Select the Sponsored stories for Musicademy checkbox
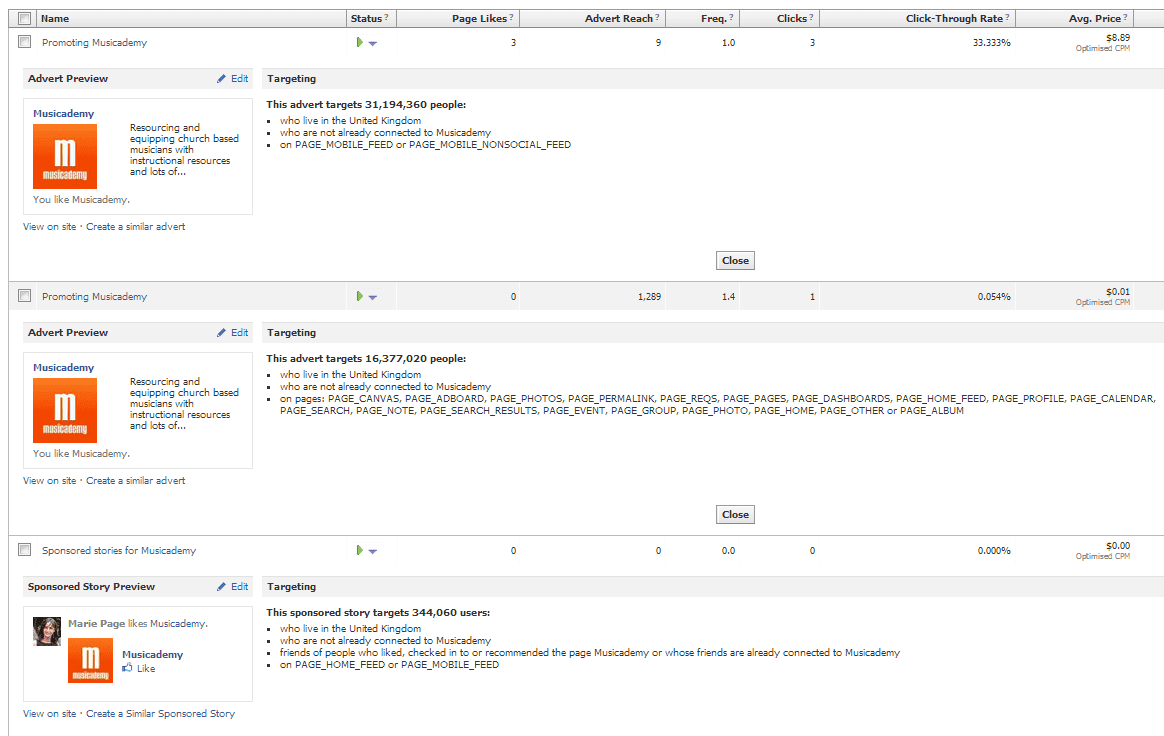The width and height of the screenshot is (1164, 736). tap(25, 550)
